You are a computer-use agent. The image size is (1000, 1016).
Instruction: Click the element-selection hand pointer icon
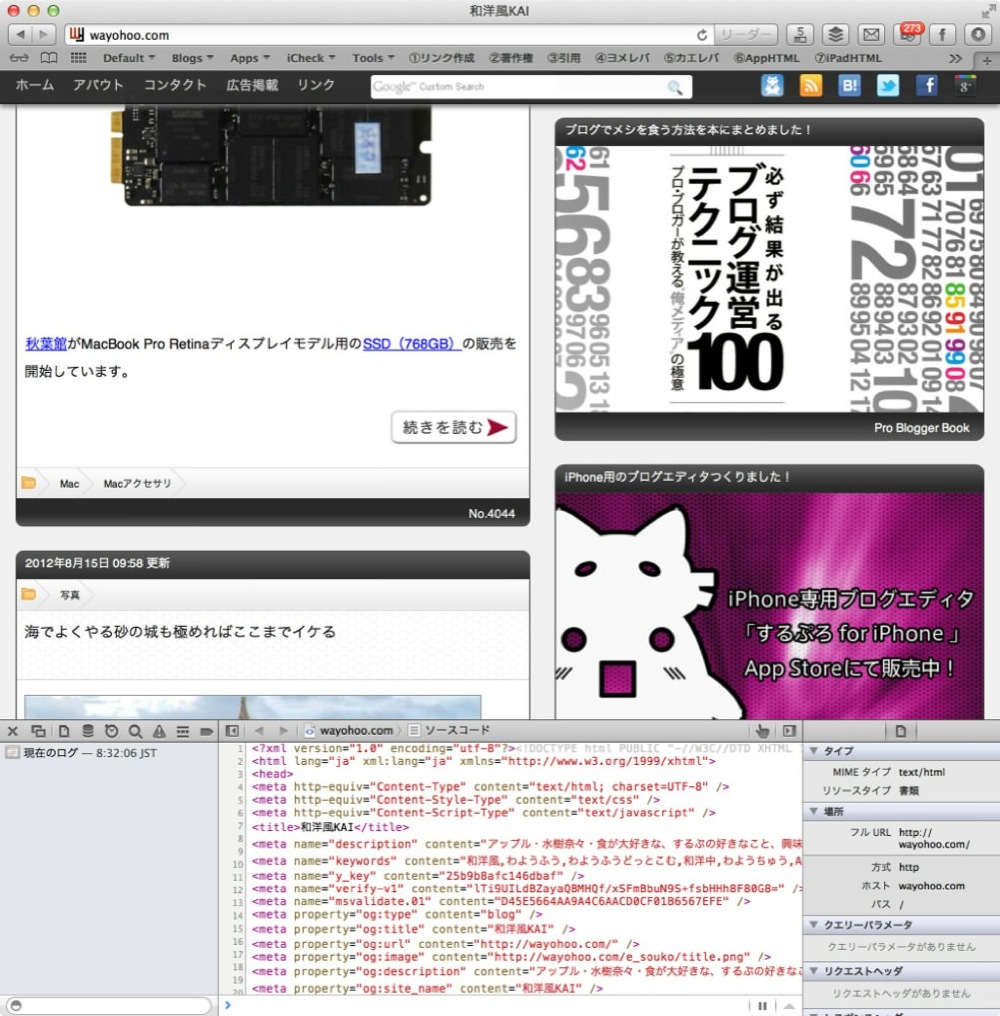(763, 732)
